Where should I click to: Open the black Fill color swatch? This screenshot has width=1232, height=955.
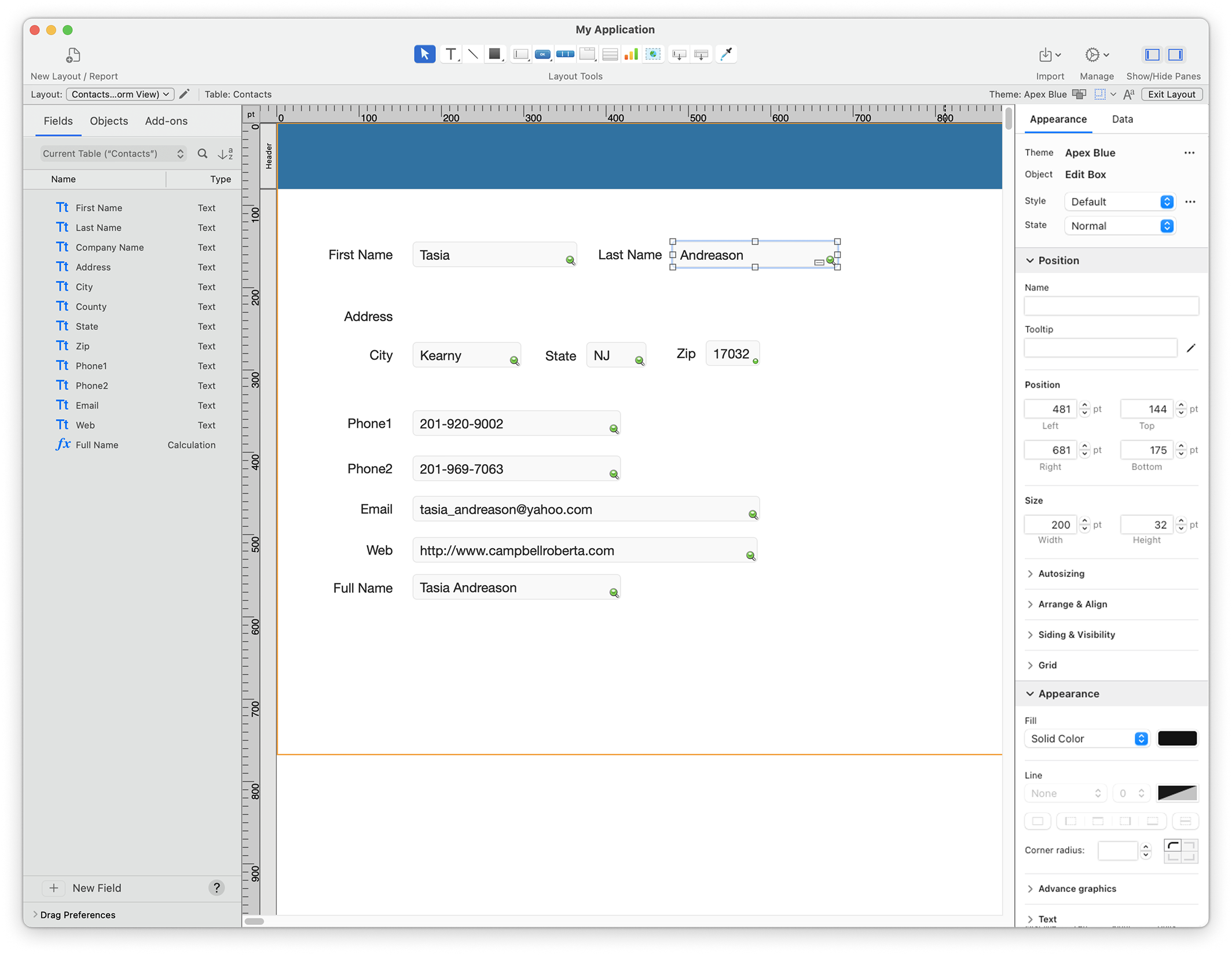click(1176, 739)
